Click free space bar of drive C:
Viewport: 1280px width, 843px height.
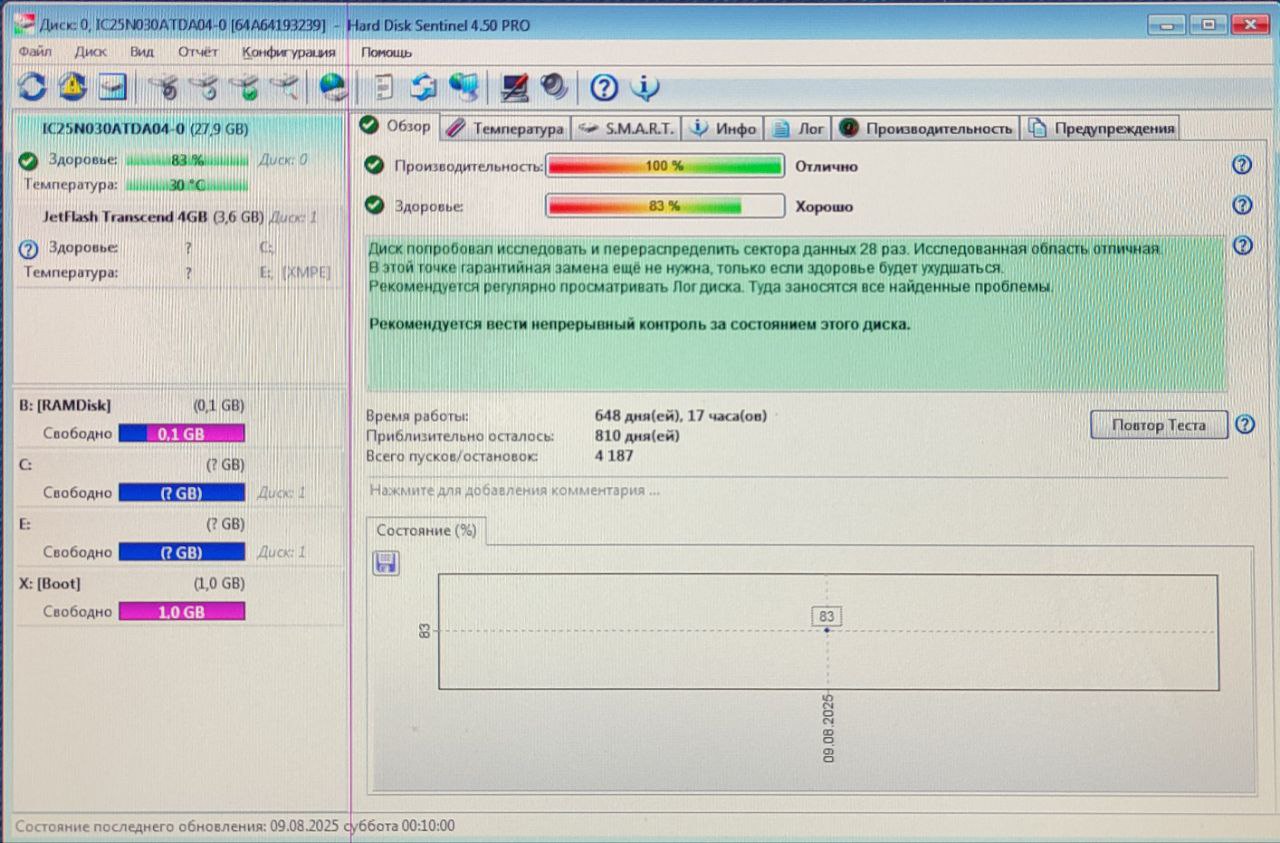tap(181, 493)
